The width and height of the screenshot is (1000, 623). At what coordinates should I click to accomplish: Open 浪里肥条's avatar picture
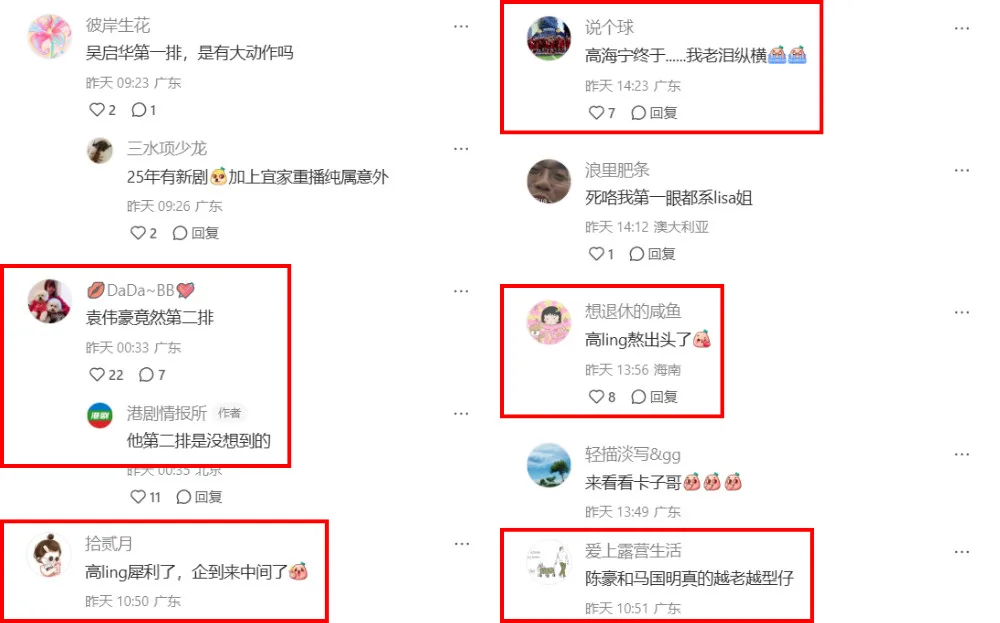pos(548,181)
